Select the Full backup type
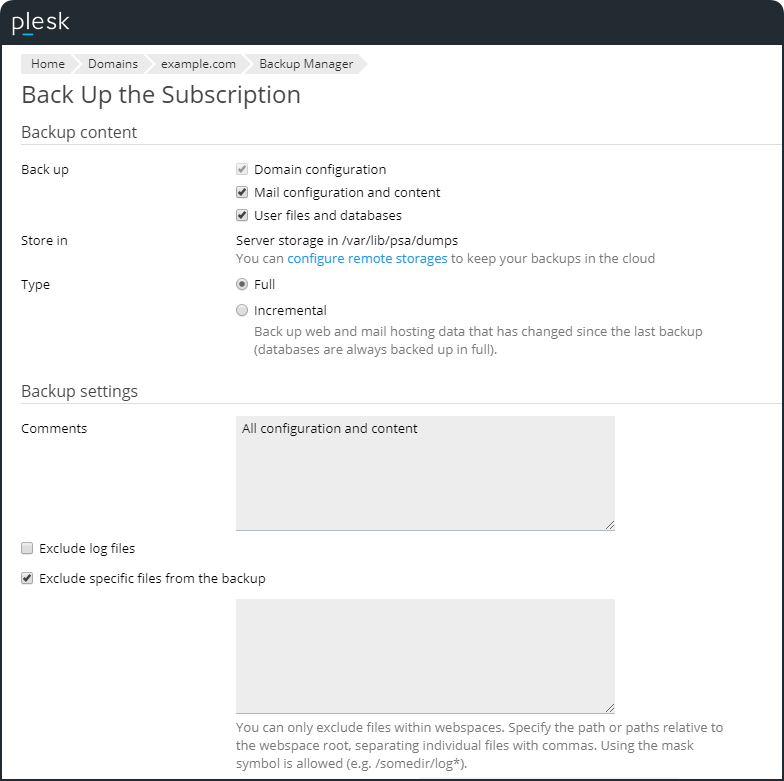This screenshot has height=781, width=784. (242, 285)
